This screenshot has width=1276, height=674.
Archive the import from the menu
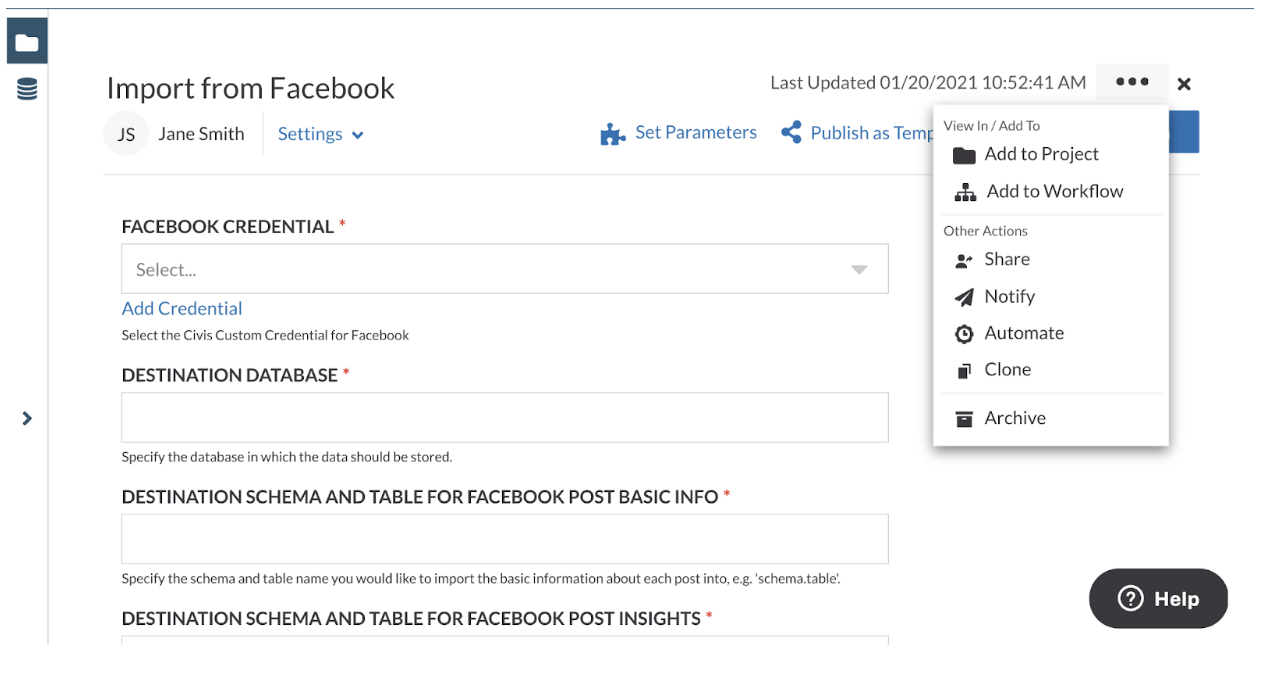coord(1014,418)
